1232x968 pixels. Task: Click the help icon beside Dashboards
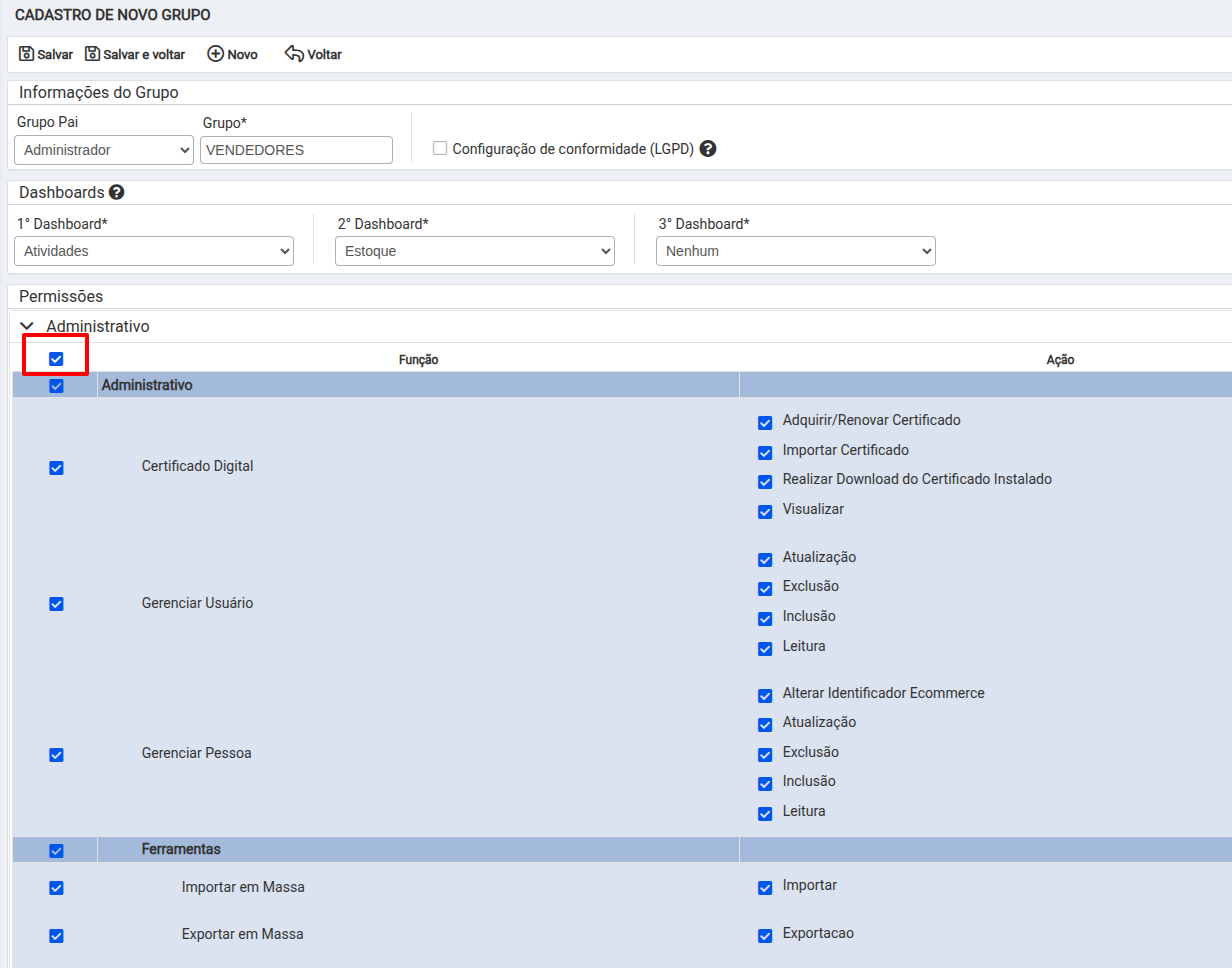coord(117,192)
